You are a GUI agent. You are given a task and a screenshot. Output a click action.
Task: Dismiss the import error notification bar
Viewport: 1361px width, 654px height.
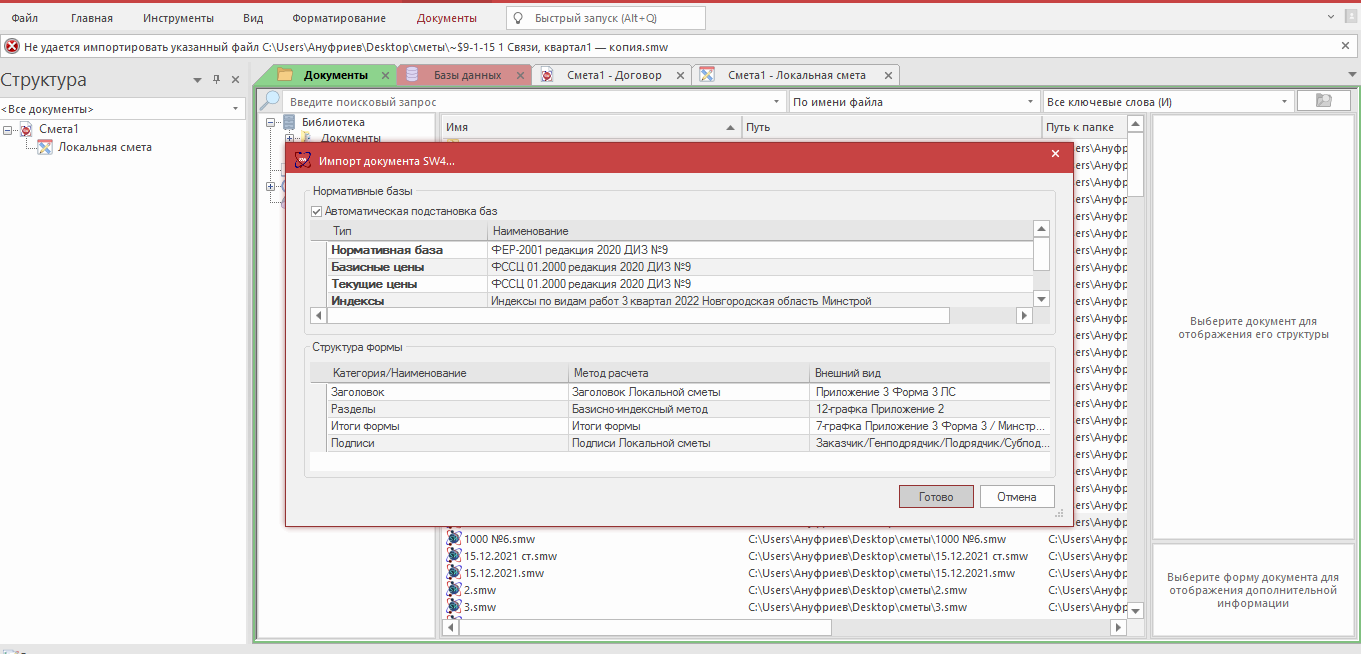tap(1345, 46)
